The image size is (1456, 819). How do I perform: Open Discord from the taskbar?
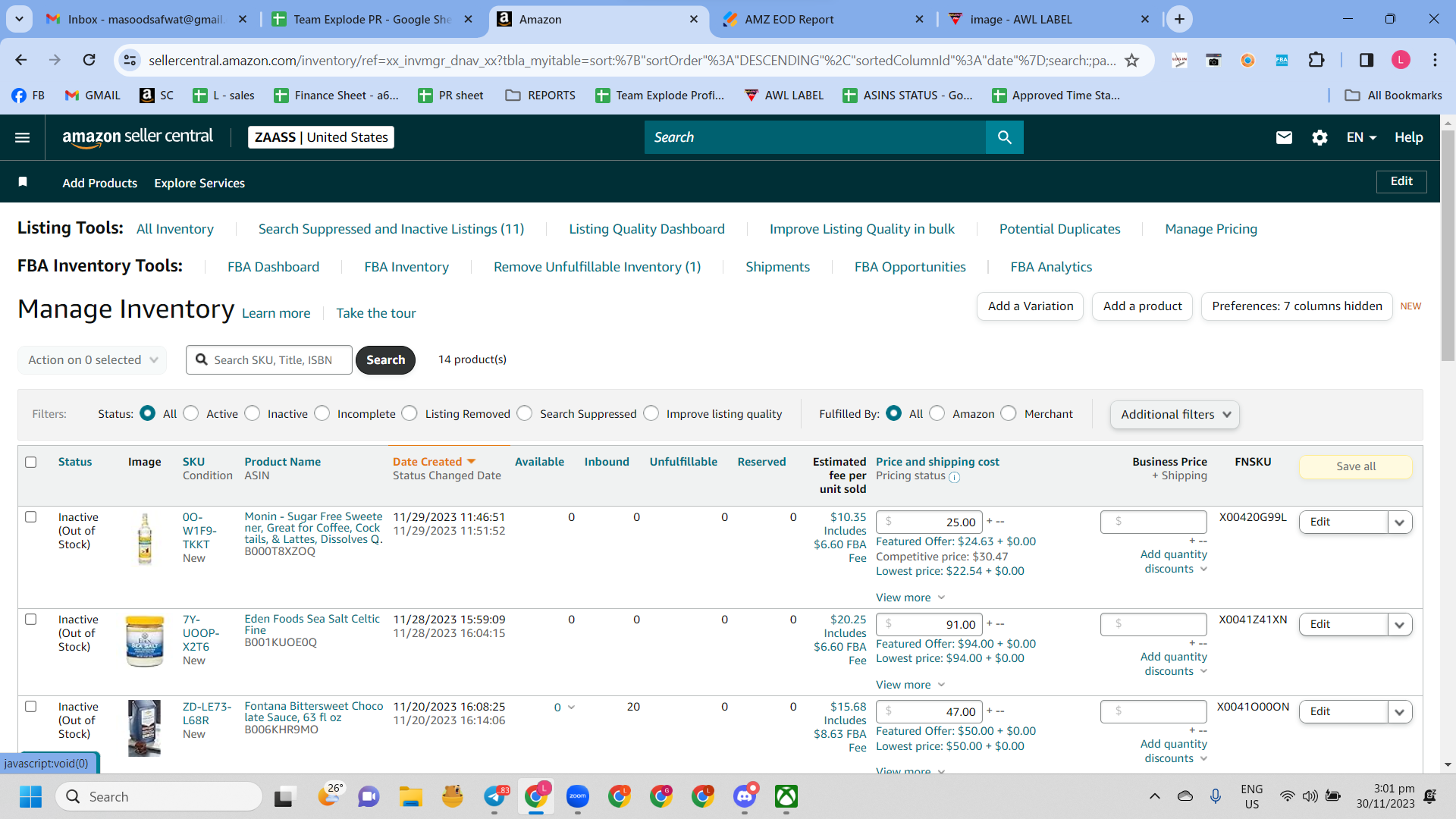pos(745,796)
